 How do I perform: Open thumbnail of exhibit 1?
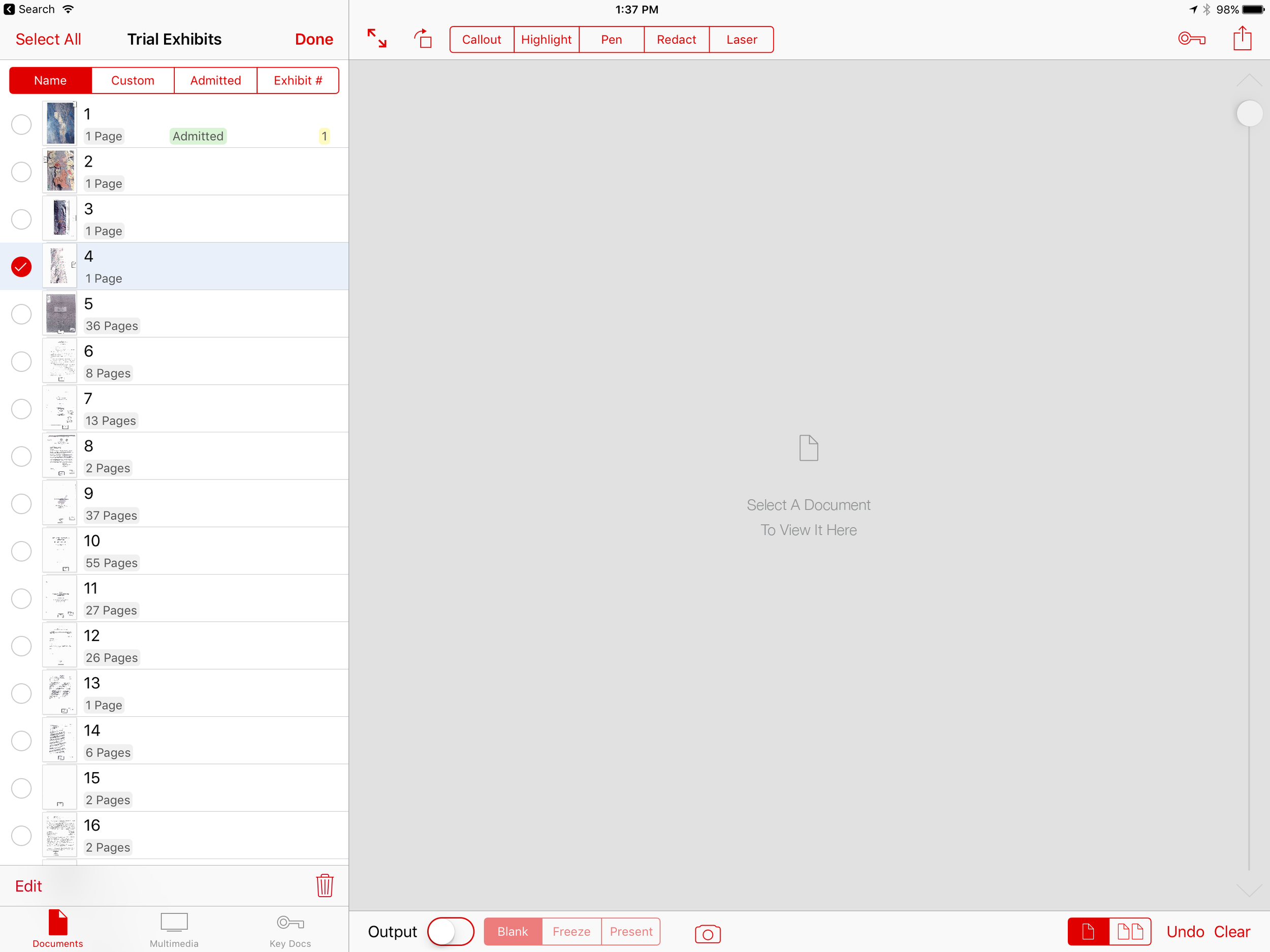(x=60, y=123)
